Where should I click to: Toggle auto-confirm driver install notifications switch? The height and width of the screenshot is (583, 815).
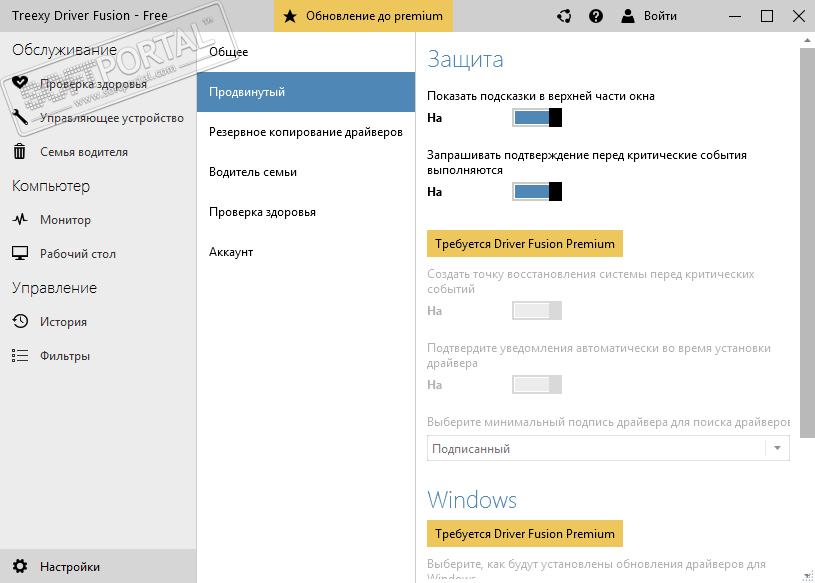[x=537, y=385]
